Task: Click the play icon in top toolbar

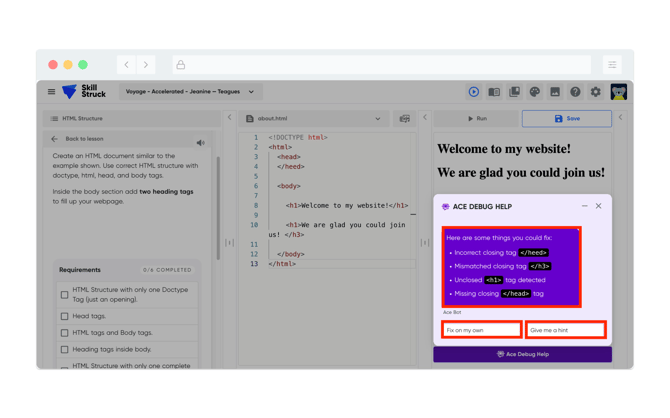Action: tap(473, 92)
